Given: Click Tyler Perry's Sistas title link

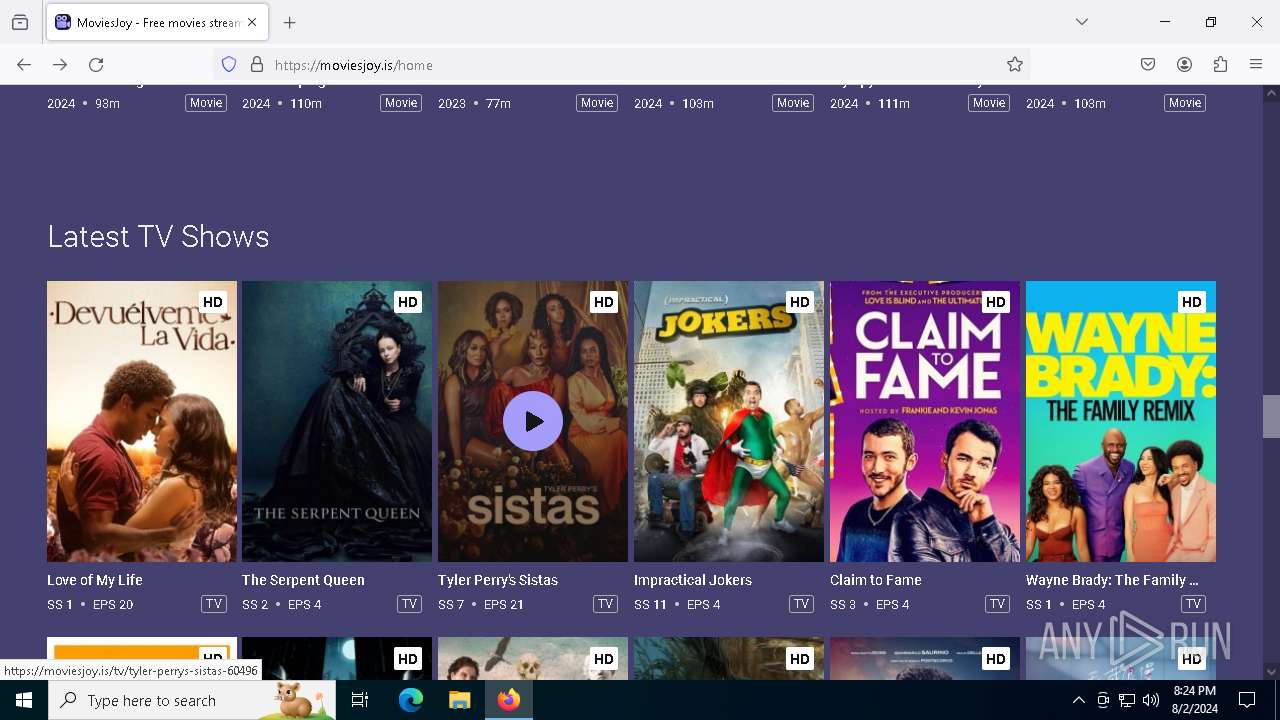Looking at the screenshot, I should pyautogui.click(x=498, y=580).
